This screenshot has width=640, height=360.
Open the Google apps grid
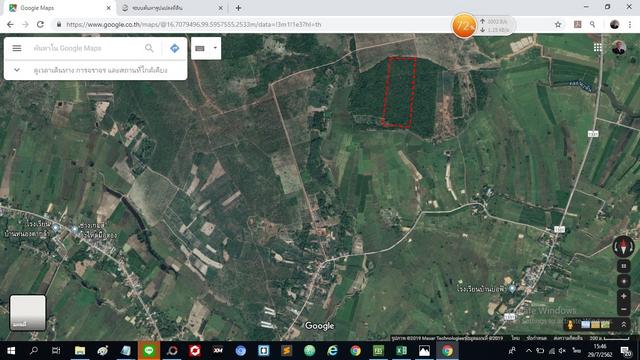click(x=598, y=48)
